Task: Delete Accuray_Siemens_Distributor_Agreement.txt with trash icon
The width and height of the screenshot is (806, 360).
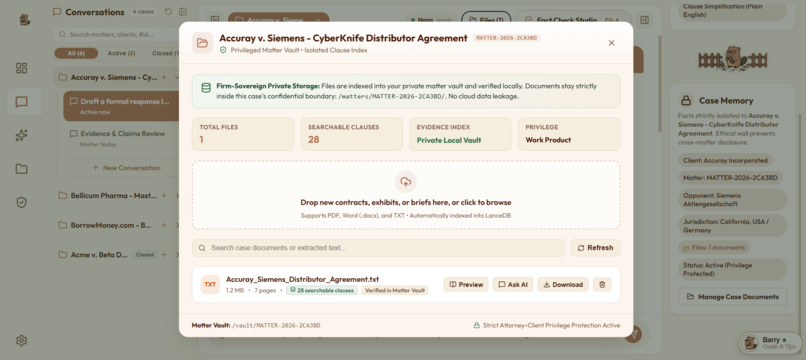Action: click(602, 284)
